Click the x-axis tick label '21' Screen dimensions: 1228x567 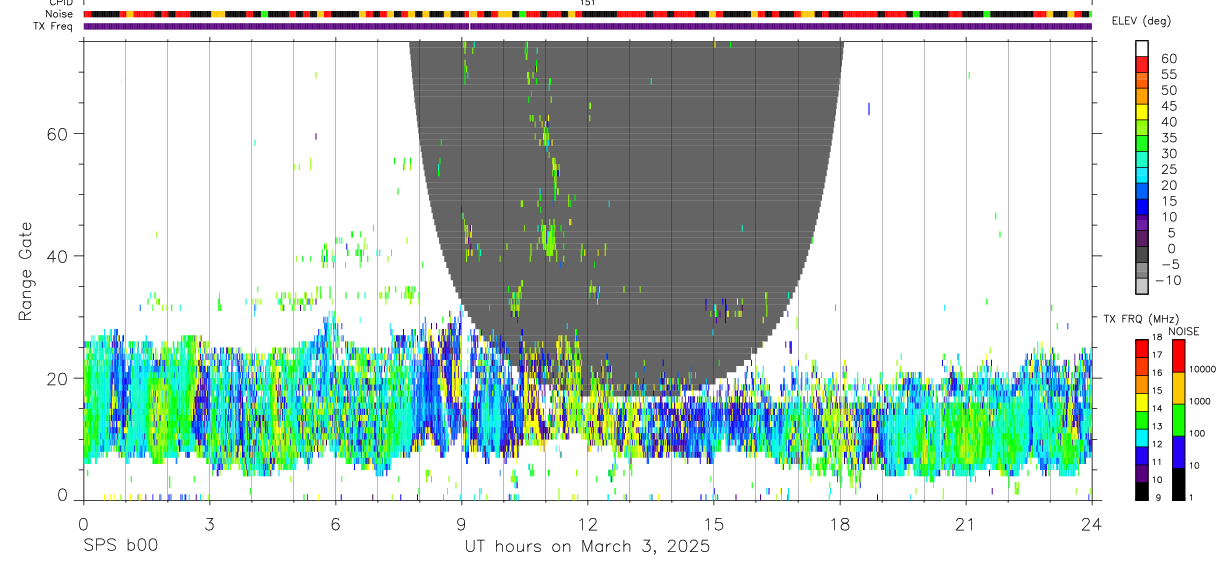tap(966, 524)
